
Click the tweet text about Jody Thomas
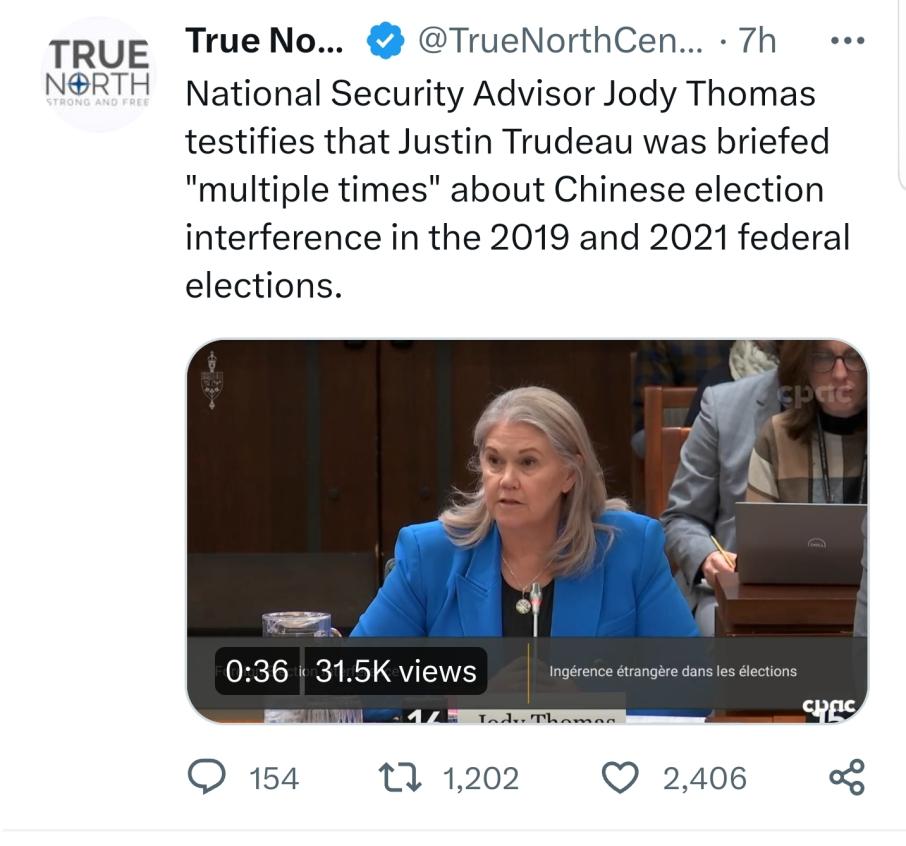tap(515, 190)
